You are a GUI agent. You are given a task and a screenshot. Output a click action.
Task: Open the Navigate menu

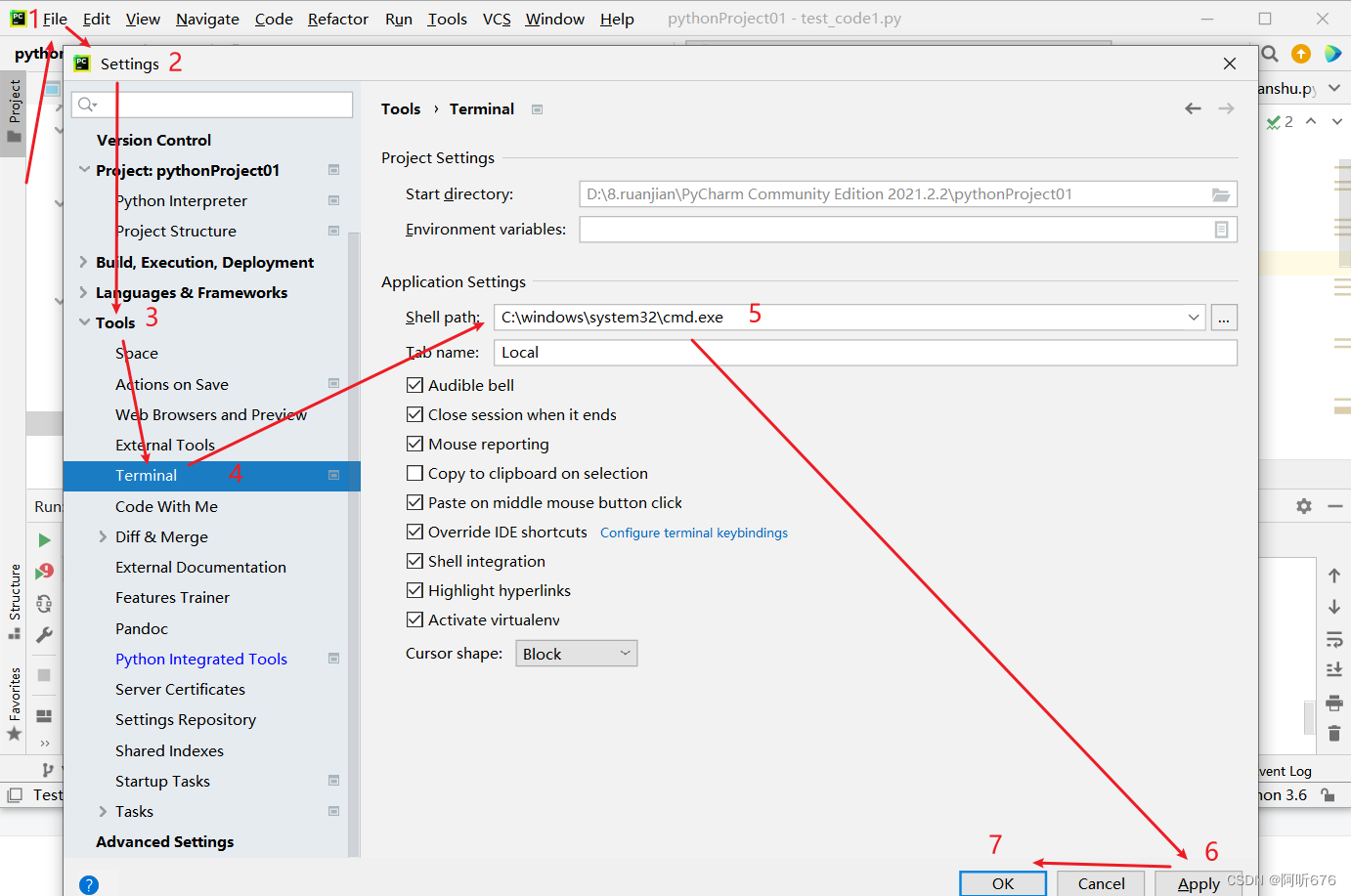[x=207, y=19]
